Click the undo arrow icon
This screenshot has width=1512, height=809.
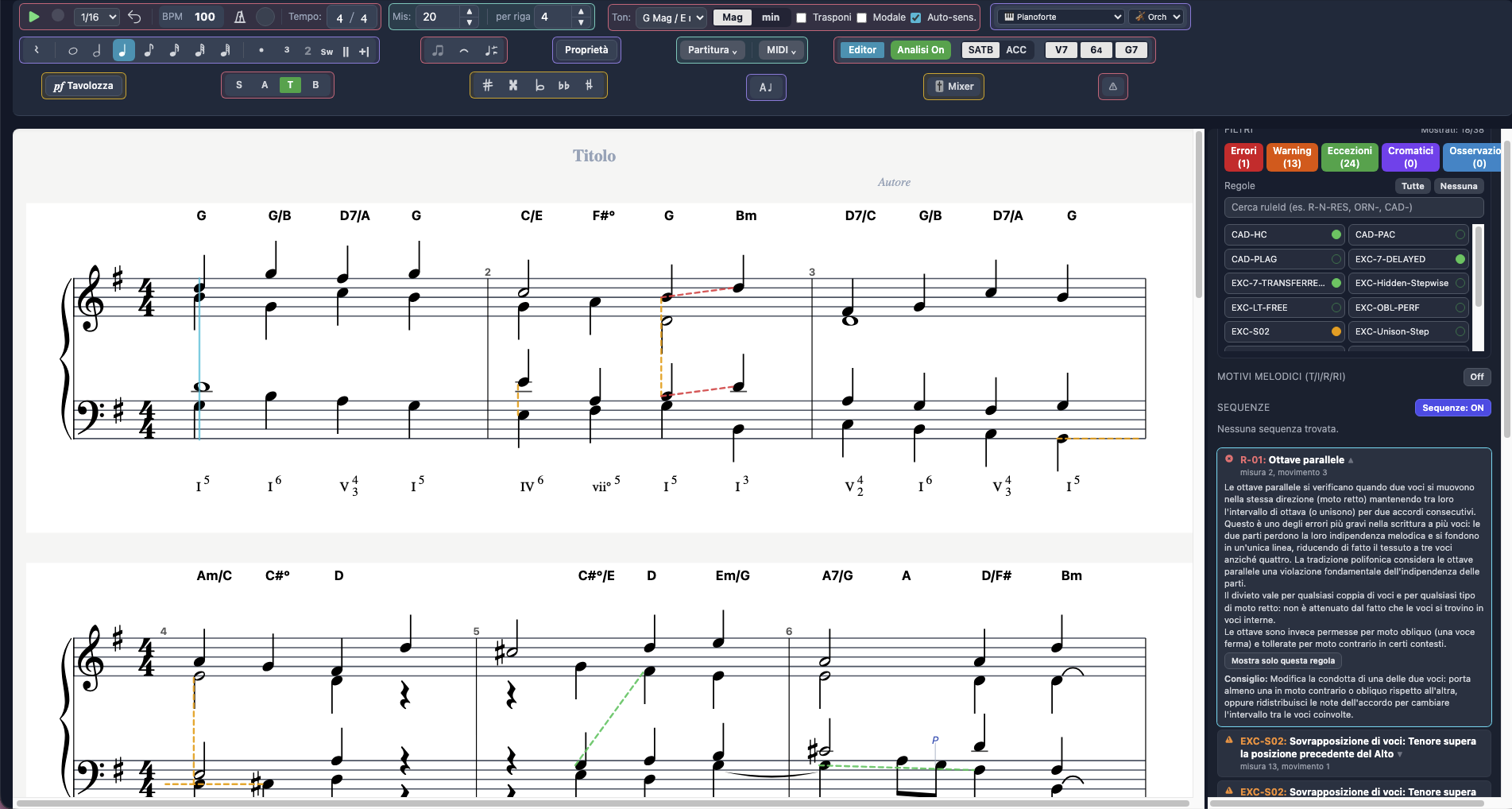(x=134, y=17)
